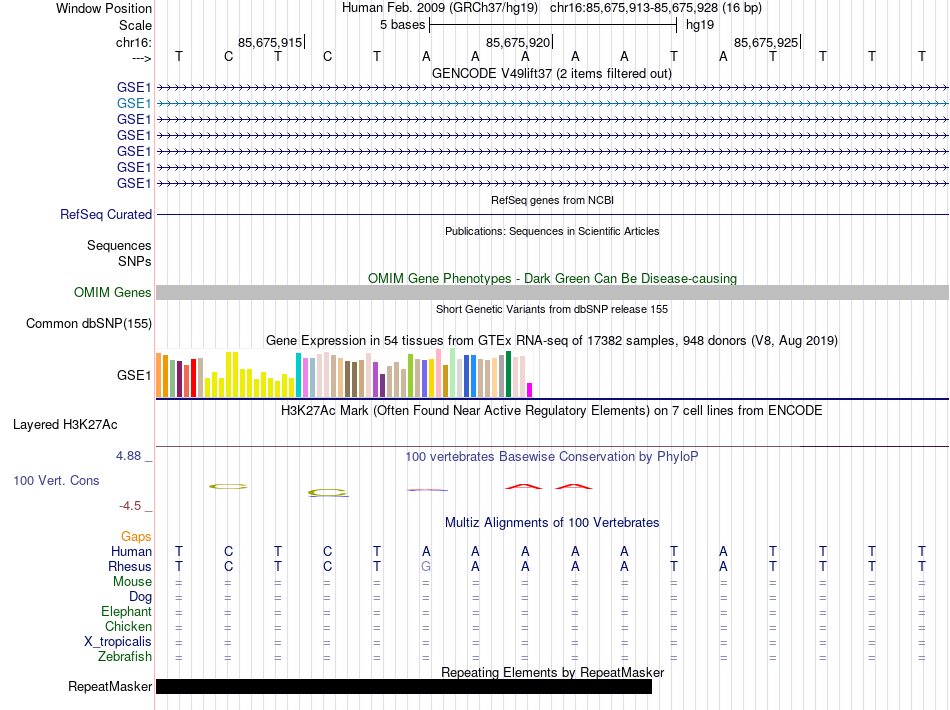
Task: Click the dark green bar in GTEx chart
Action: [x=508, y=374]
